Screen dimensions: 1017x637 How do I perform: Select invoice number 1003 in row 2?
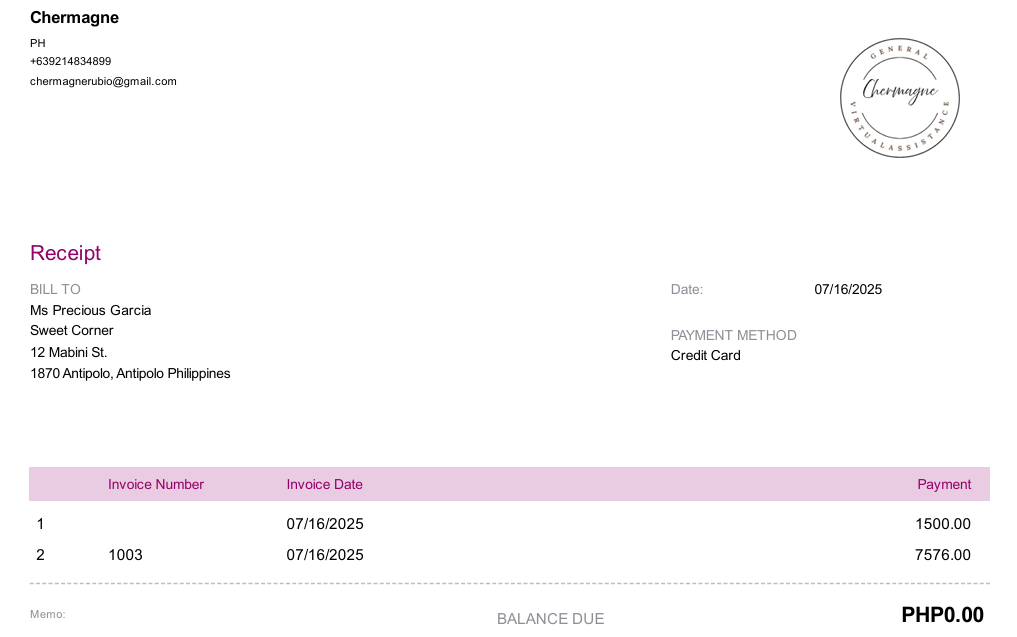click(x=125, y=555)
